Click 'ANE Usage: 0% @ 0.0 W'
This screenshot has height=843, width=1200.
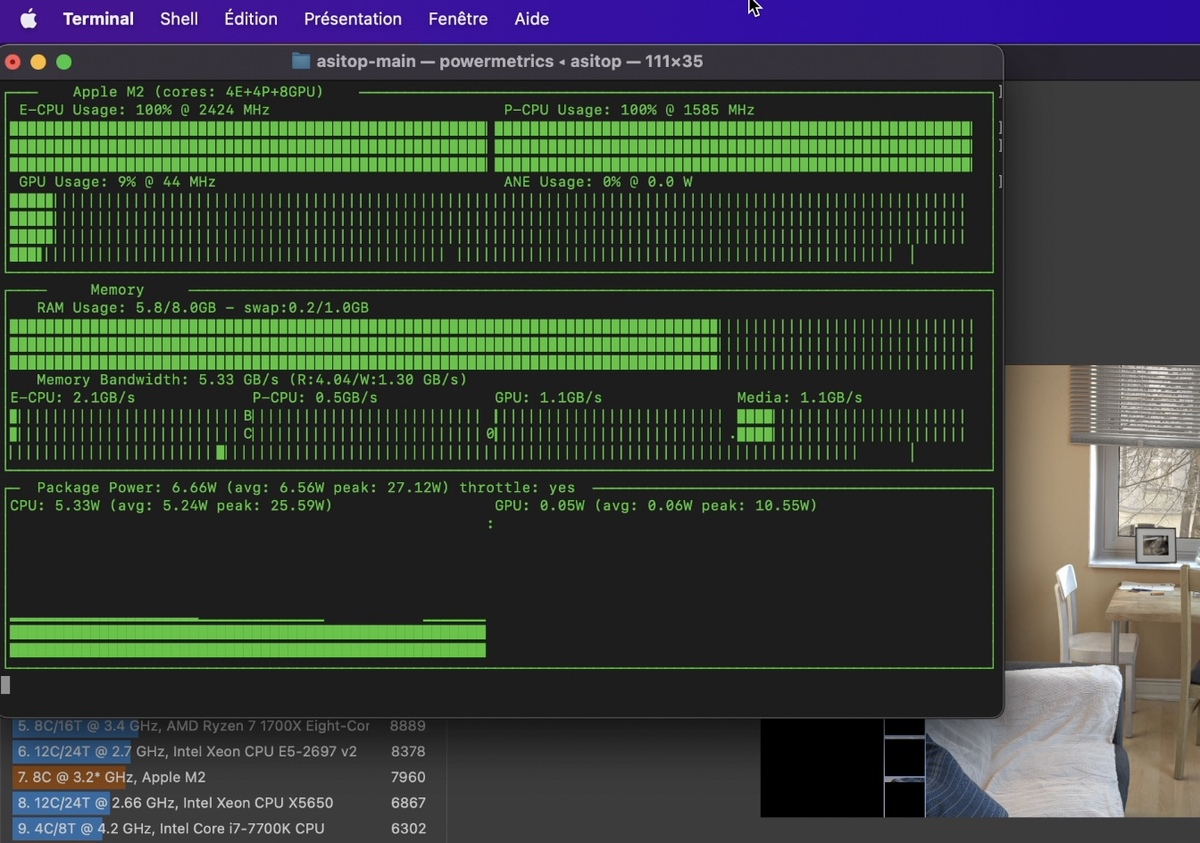pyautogui.click(x=598, y=182)
